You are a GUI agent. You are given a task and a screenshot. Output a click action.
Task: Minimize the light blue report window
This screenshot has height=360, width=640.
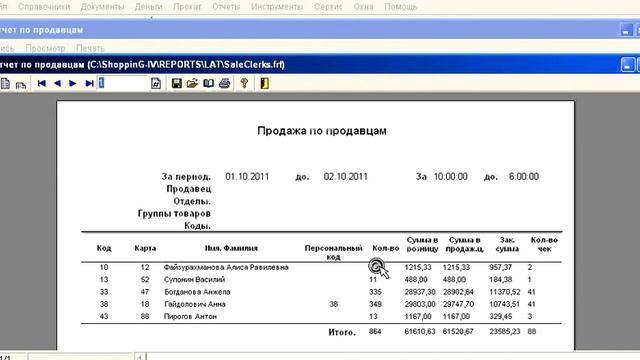(627, 30)
